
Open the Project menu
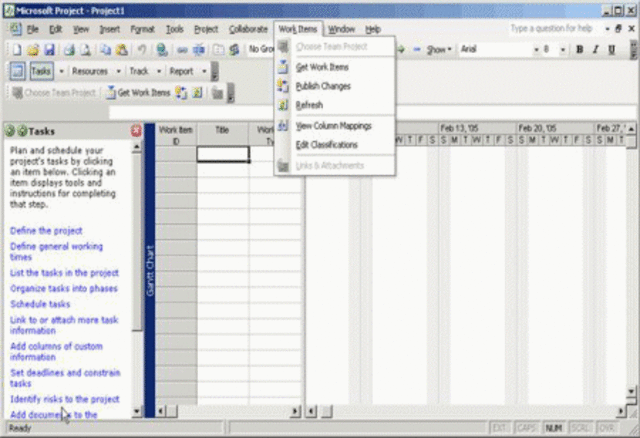point(206,29)
